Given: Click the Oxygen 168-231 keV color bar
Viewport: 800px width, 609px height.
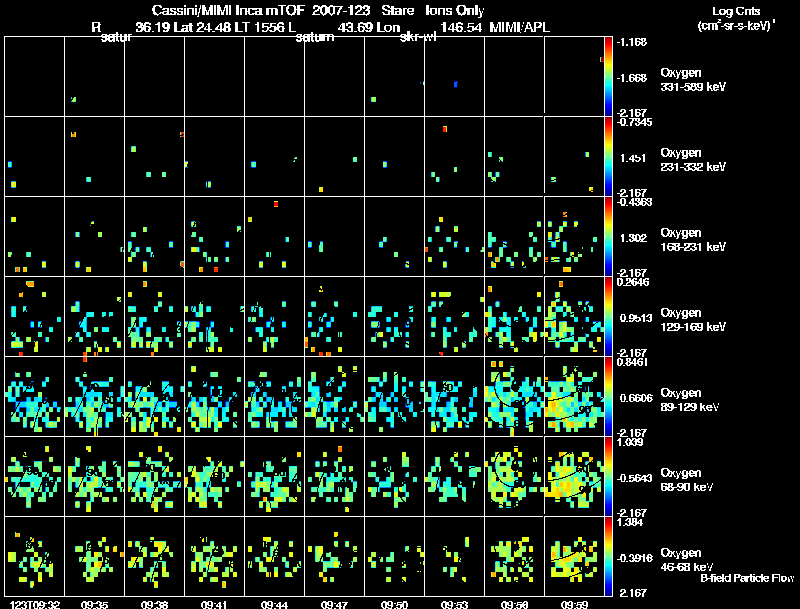Looking at the screenshot, I should [x=608, y=236].
